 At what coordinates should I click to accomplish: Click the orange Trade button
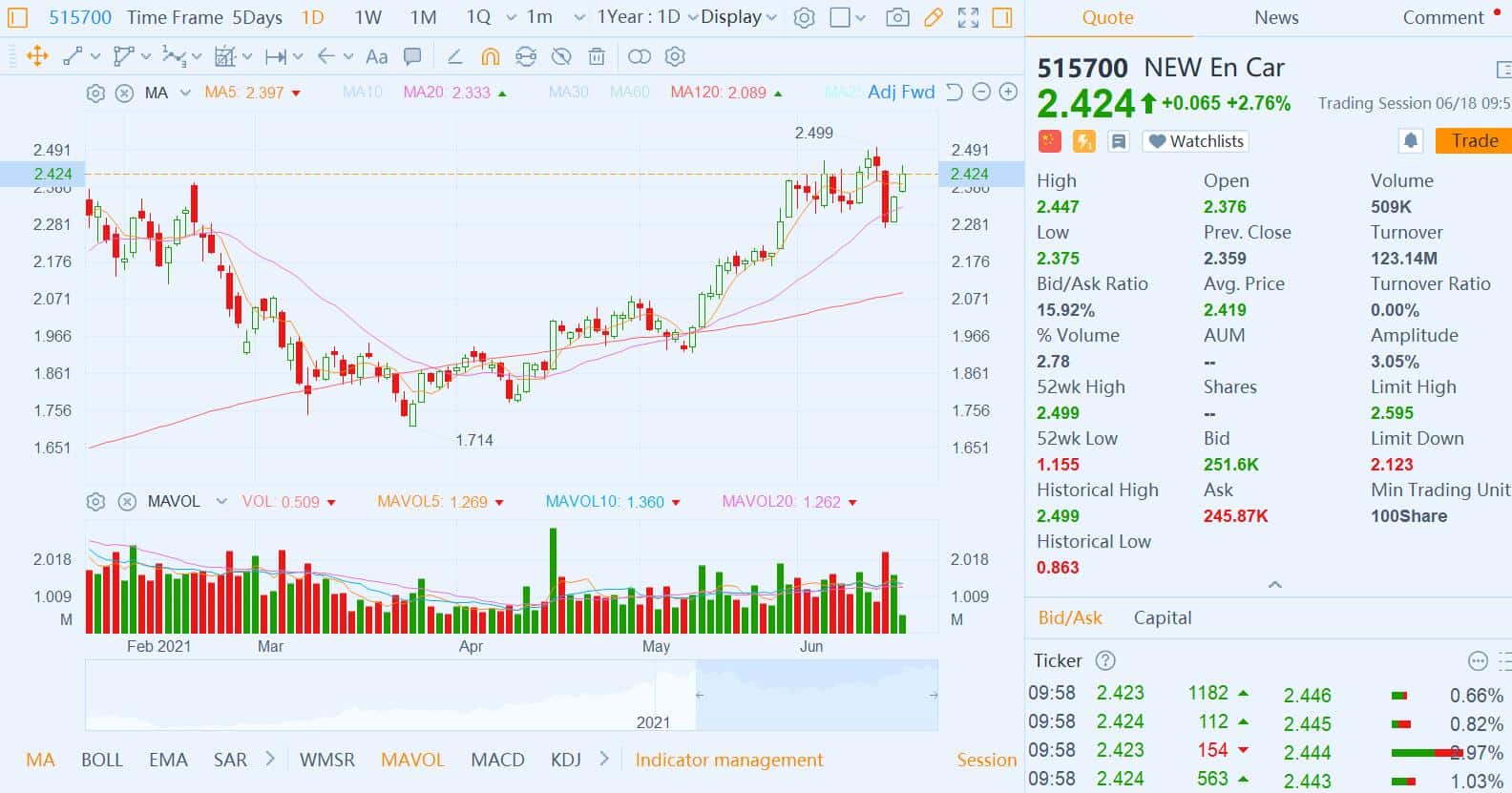point(1473,141)
